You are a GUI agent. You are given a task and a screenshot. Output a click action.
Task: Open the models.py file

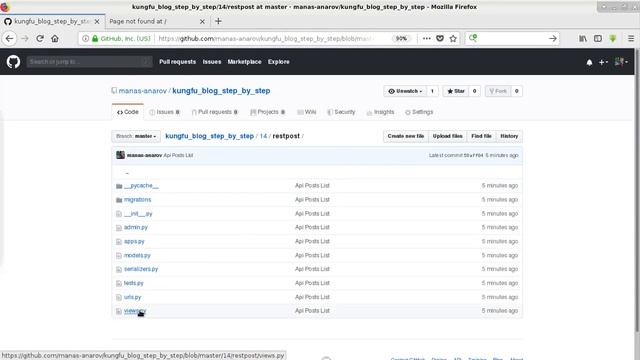137,255
